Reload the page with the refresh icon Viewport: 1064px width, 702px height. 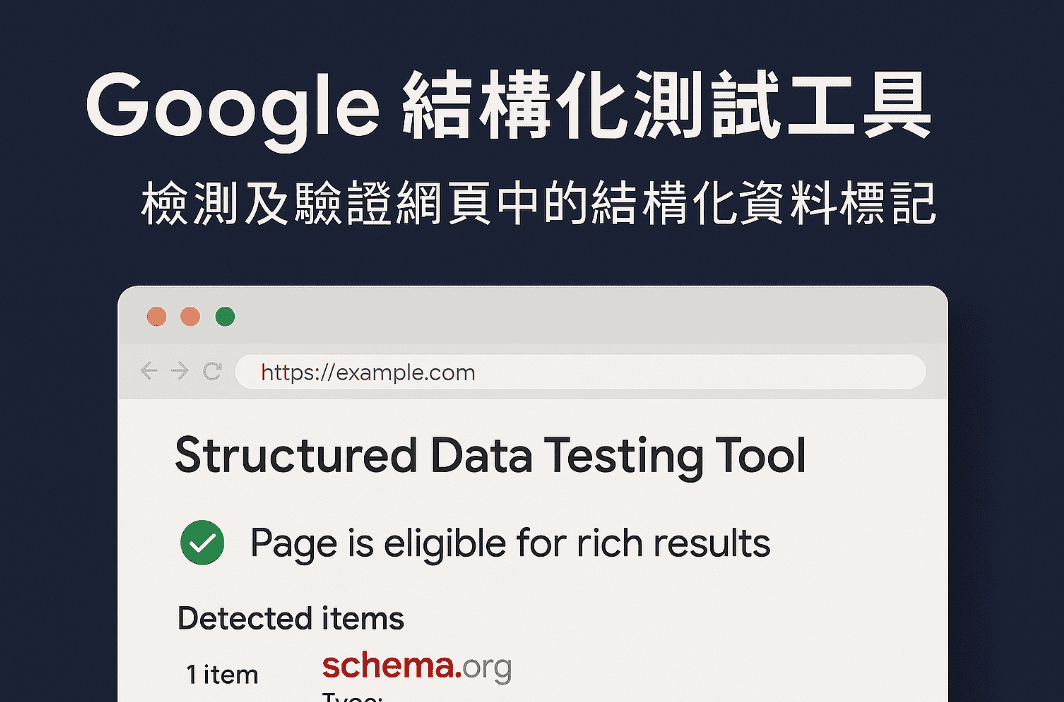(212, 371)
